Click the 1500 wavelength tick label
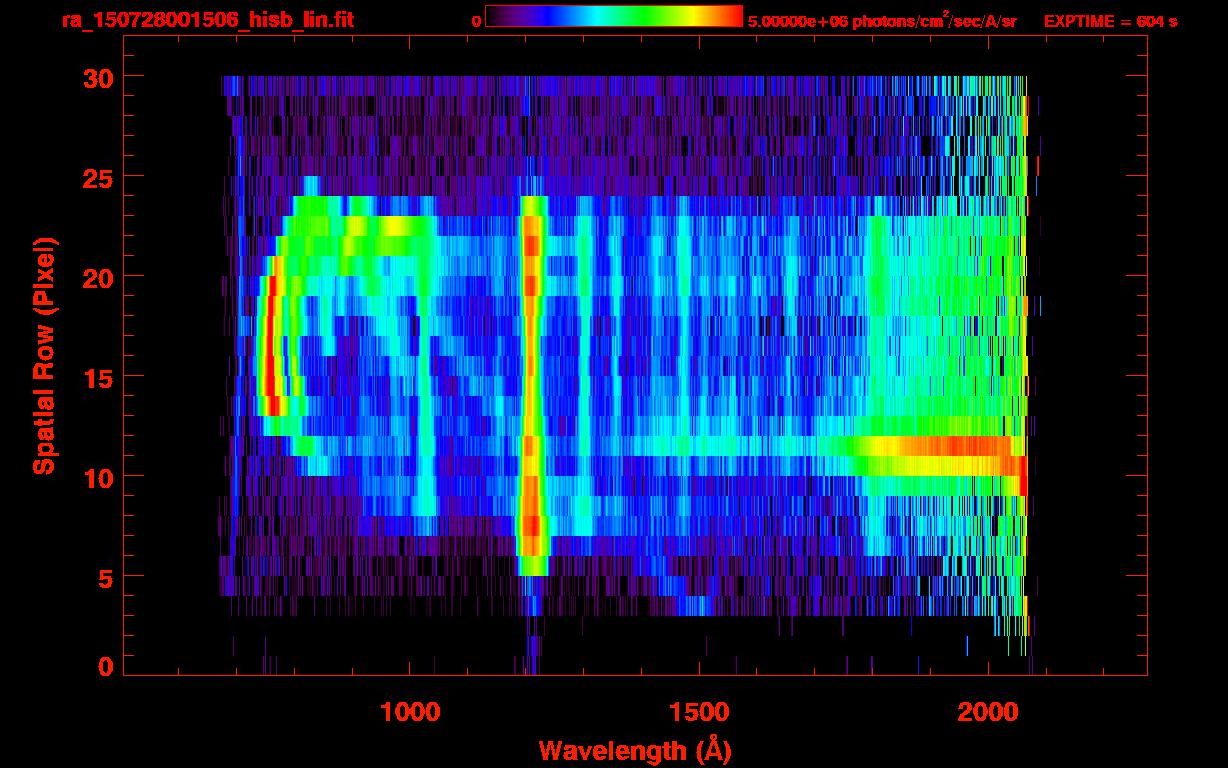 click(x=699, y=712)
